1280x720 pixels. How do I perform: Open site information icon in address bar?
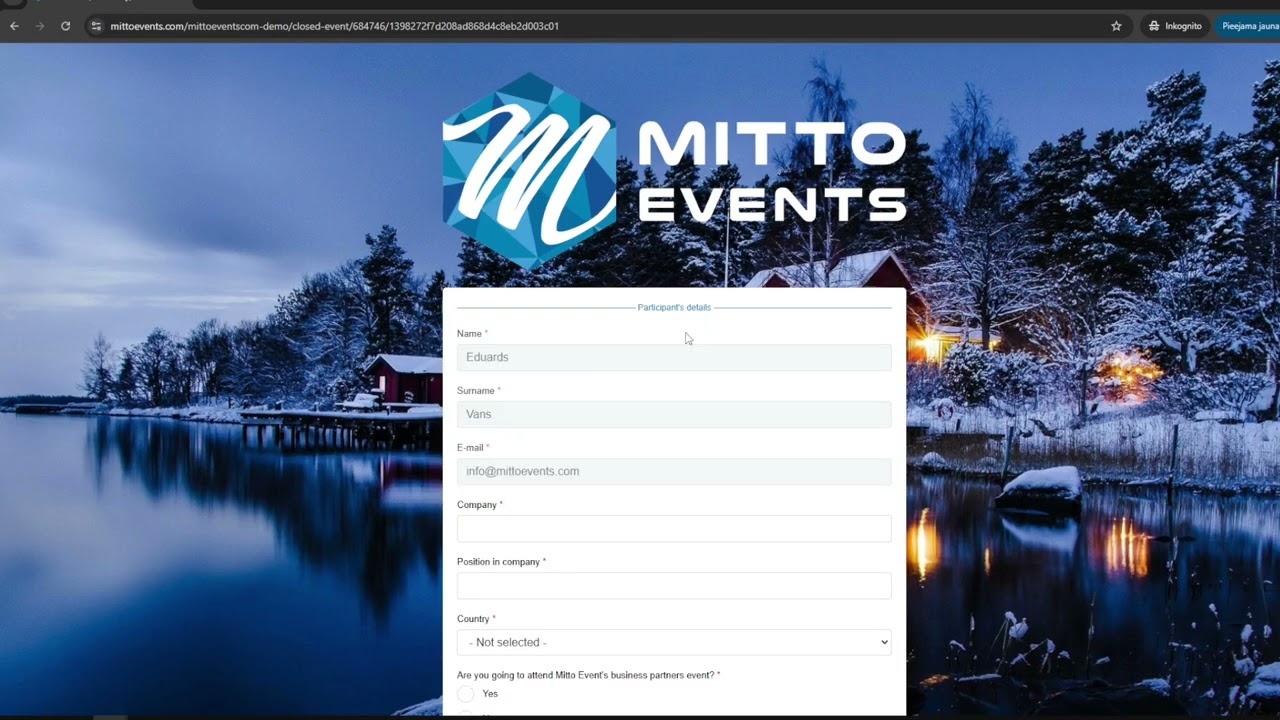pos(96,26)
